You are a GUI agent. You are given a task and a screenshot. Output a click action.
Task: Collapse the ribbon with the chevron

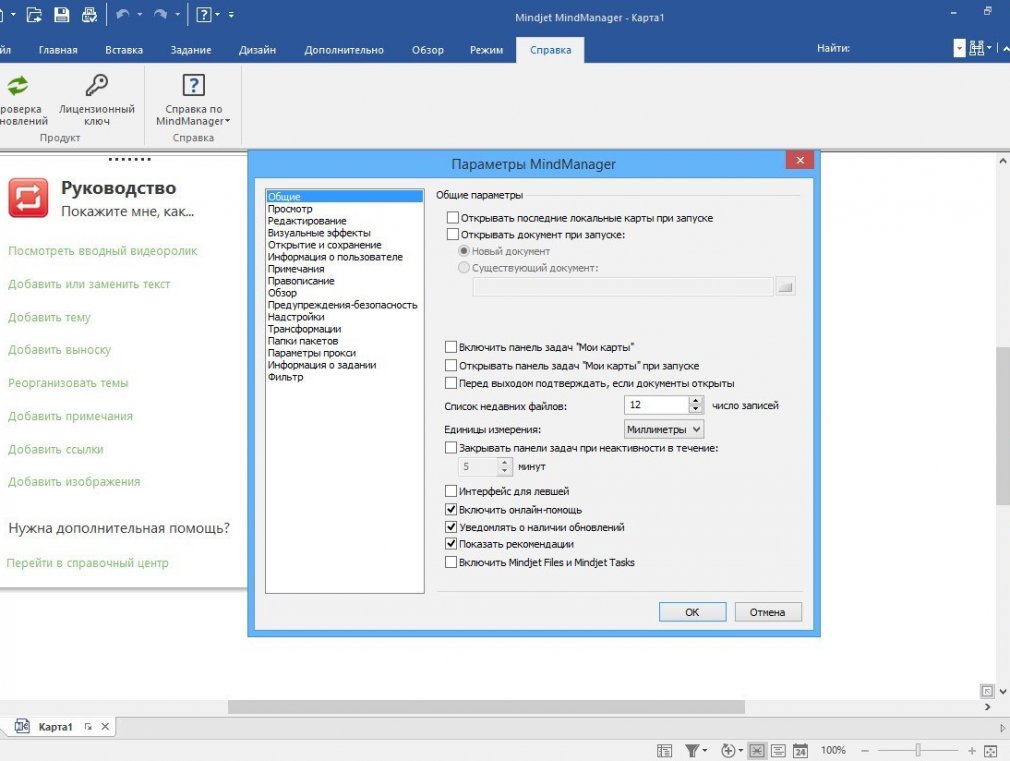[1005, 48]
